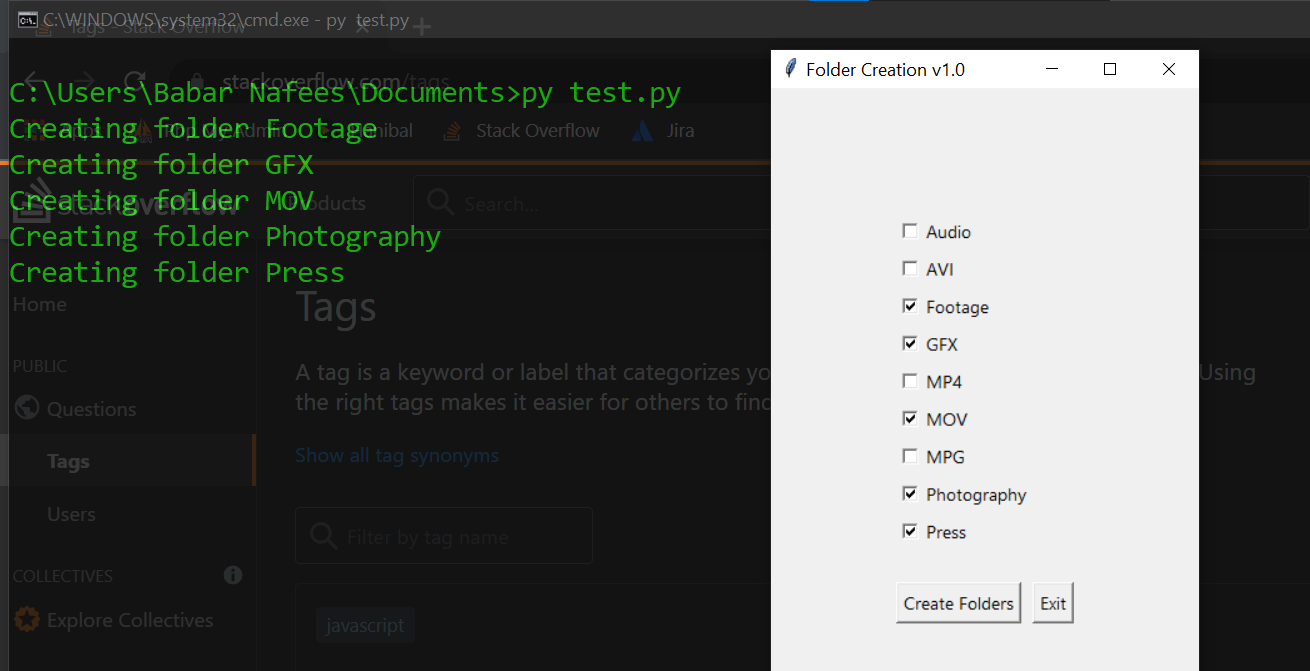Viewport: 1310px width, 671px height.
Task: Disable the MOV checkbox
Action: point(909,419)
